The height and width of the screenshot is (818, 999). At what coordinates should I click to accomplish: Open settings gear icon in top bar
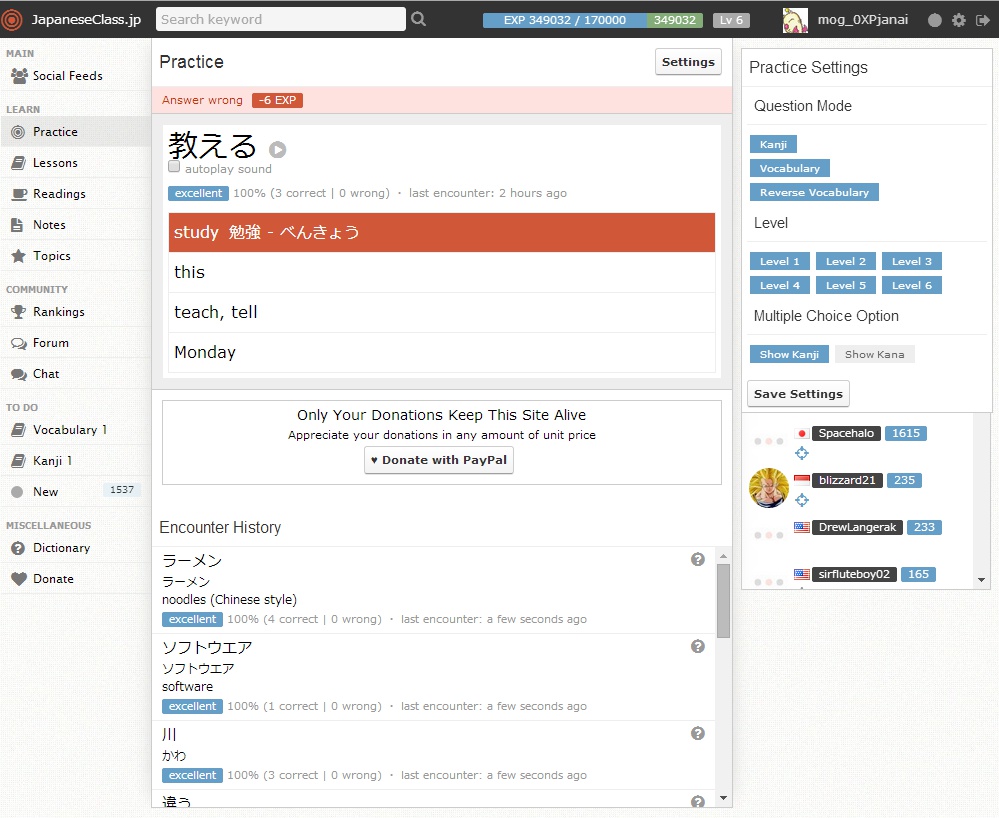click(x=959, y=20)
